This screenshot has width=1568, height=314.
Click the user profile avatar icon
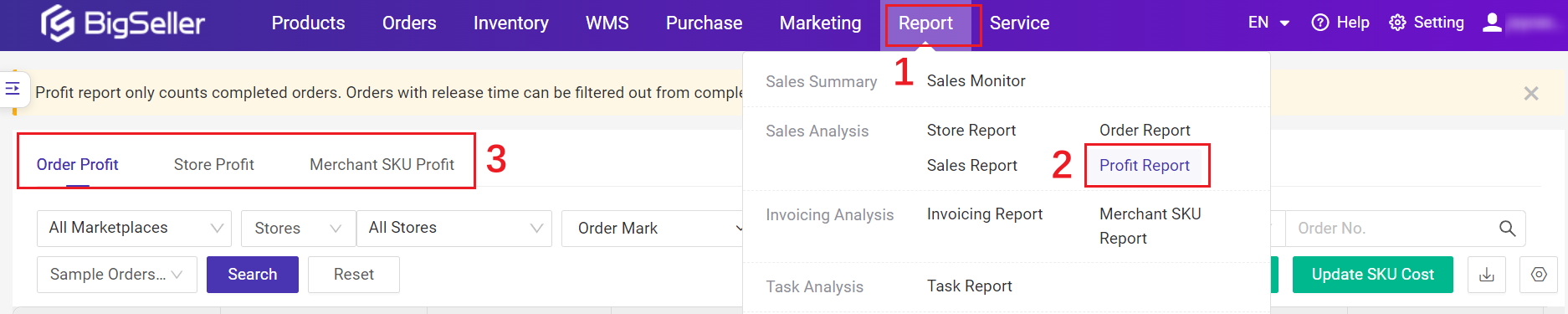pyautogui.click(x=1492, y=23)
